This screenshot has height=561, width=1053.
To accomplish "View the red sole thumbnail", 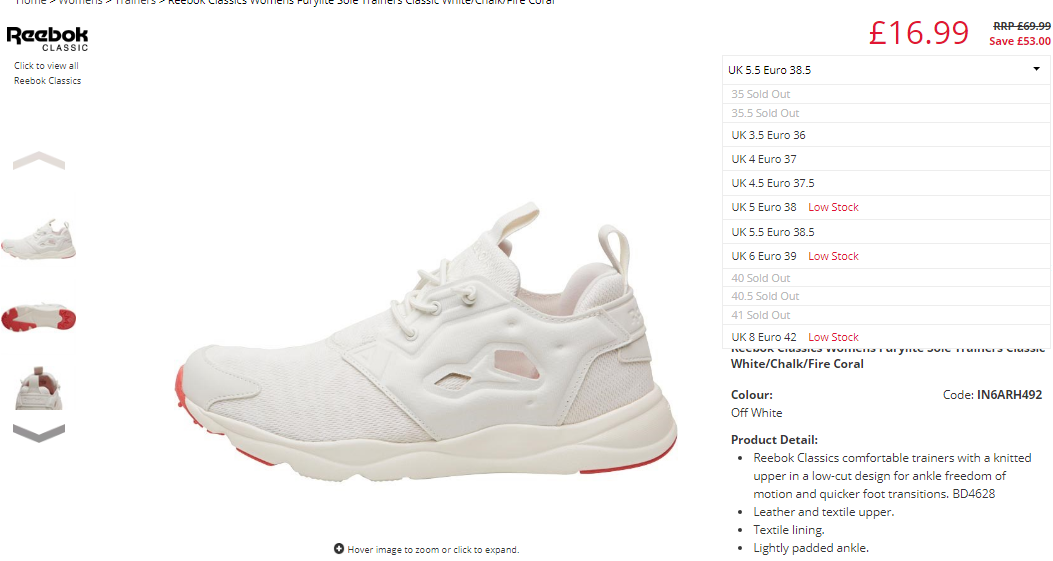I will pos(39,316).
